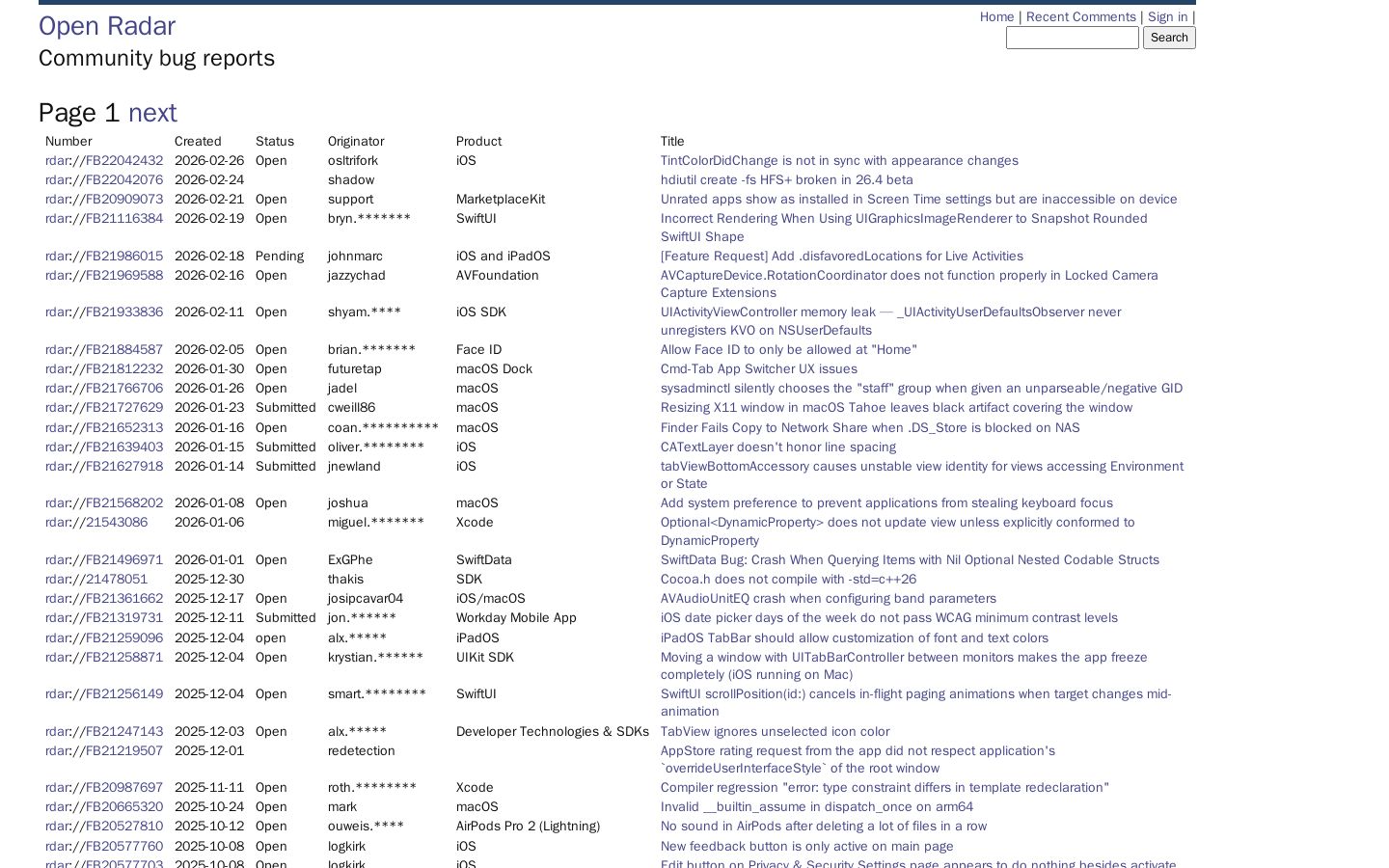1389x868 pixels.
Task: Click the Product column header
Action: click(478, 142)
